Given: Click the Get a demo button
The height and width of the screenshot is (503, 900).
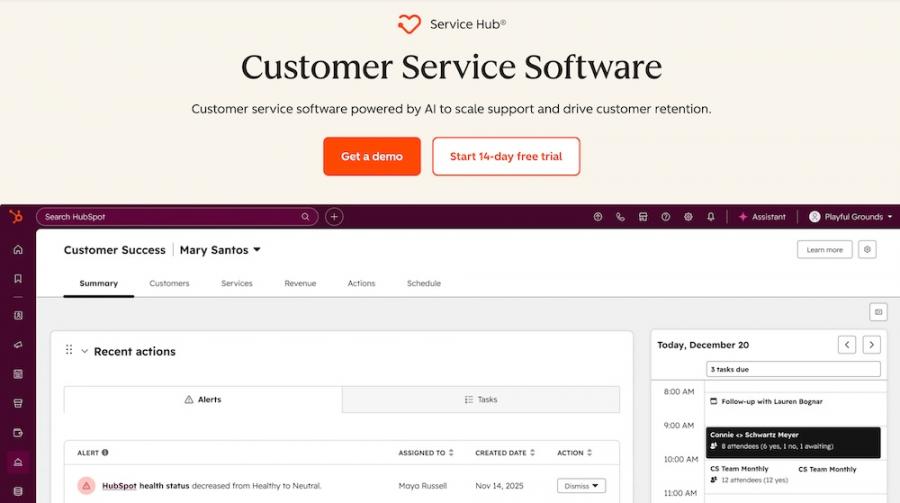Looking at the screenshot, I should pos(372,156).
